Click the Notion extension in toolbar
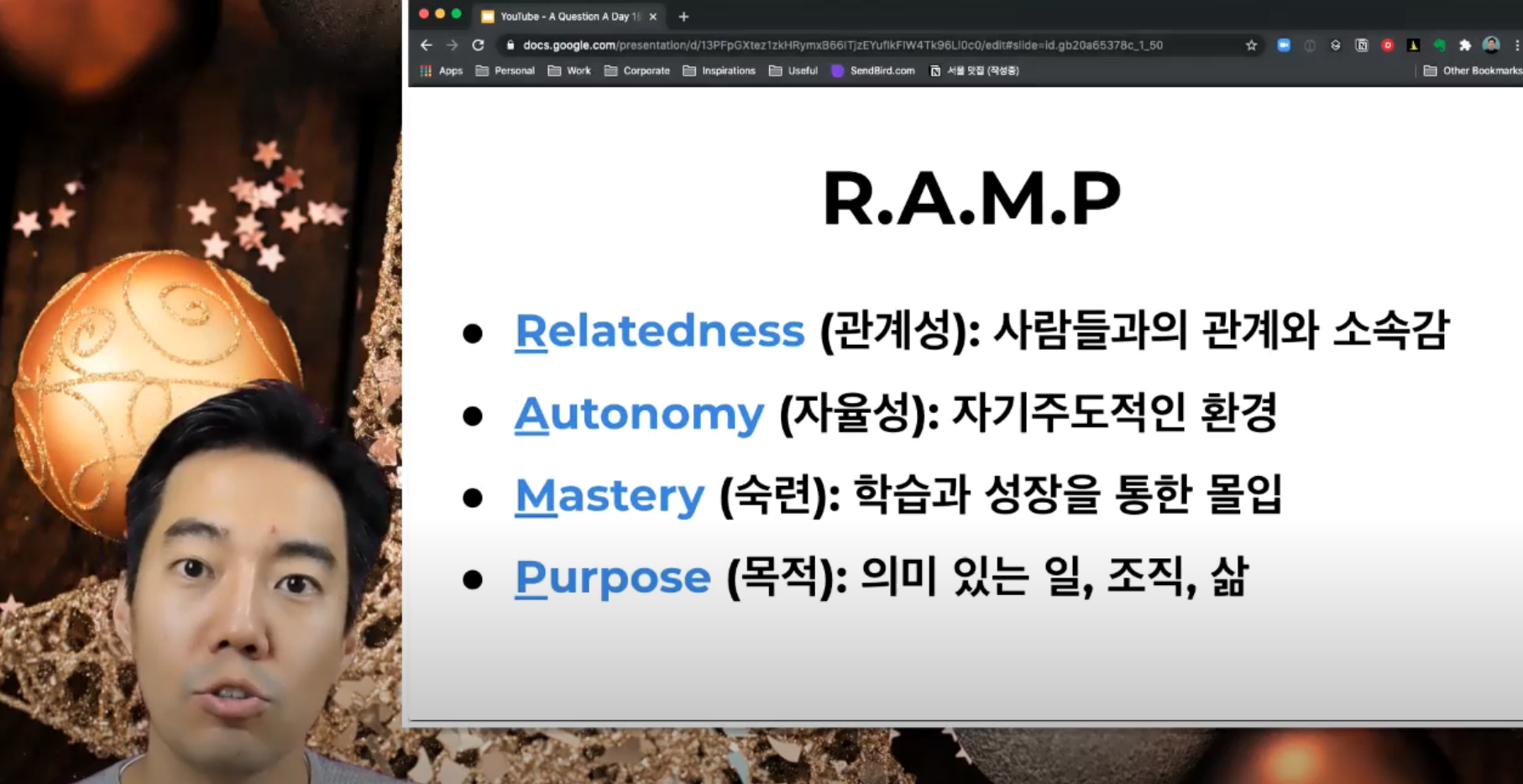The width and height of the screenshot is (1523, 784). click(x=1362, y=45)
